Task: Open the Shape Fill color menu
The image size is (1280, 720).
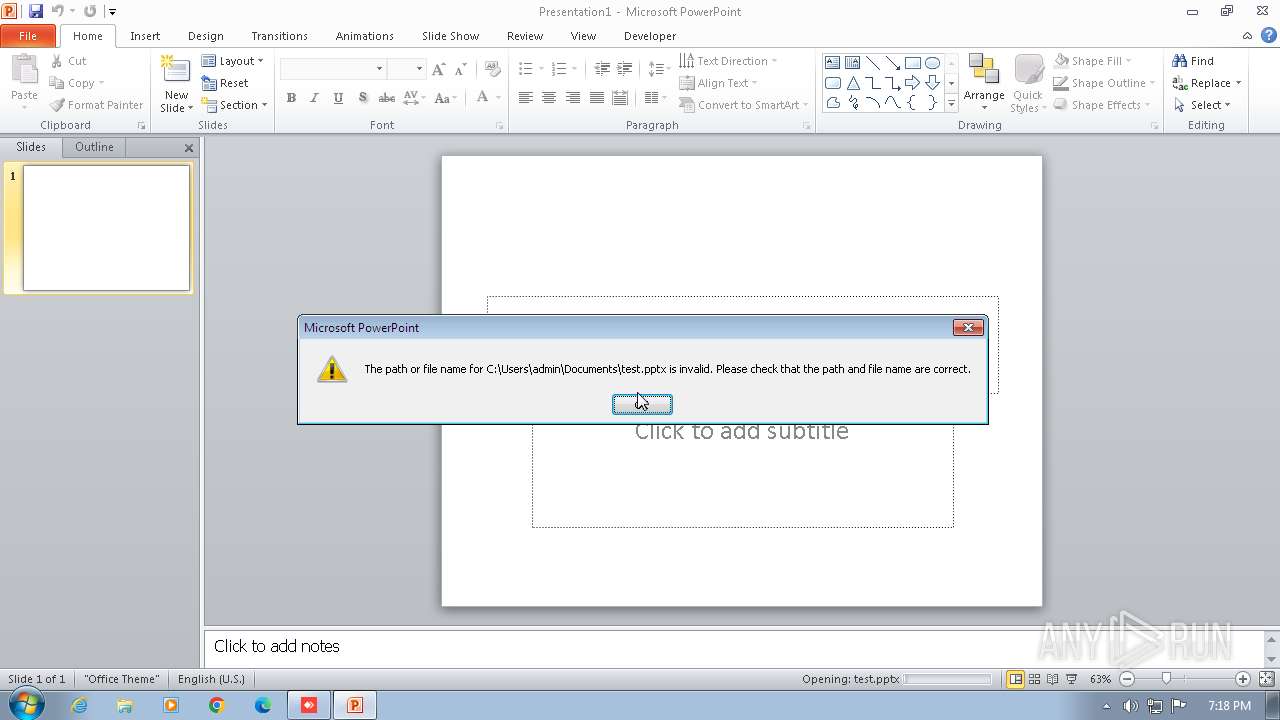Action: (x=1093, y=61)
